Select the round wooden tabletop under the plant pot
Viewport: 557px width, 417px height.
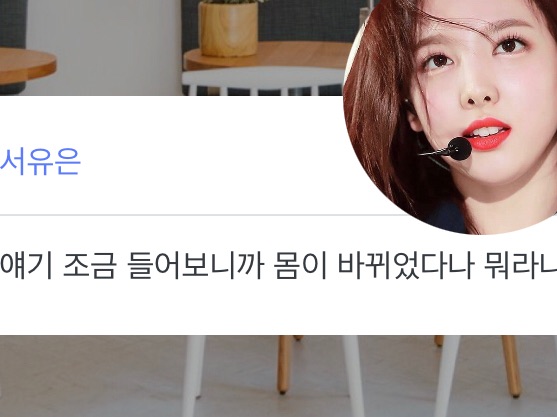tap(265, 57)
